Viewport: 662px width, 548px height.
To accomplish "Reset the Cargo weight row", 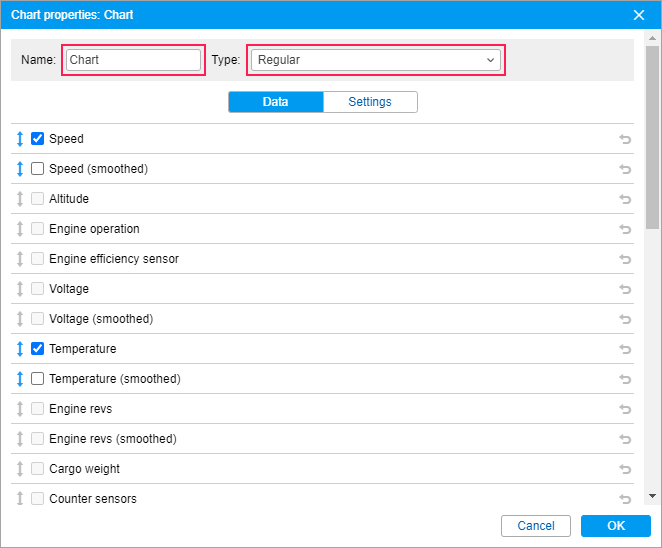I will point(625,469).
